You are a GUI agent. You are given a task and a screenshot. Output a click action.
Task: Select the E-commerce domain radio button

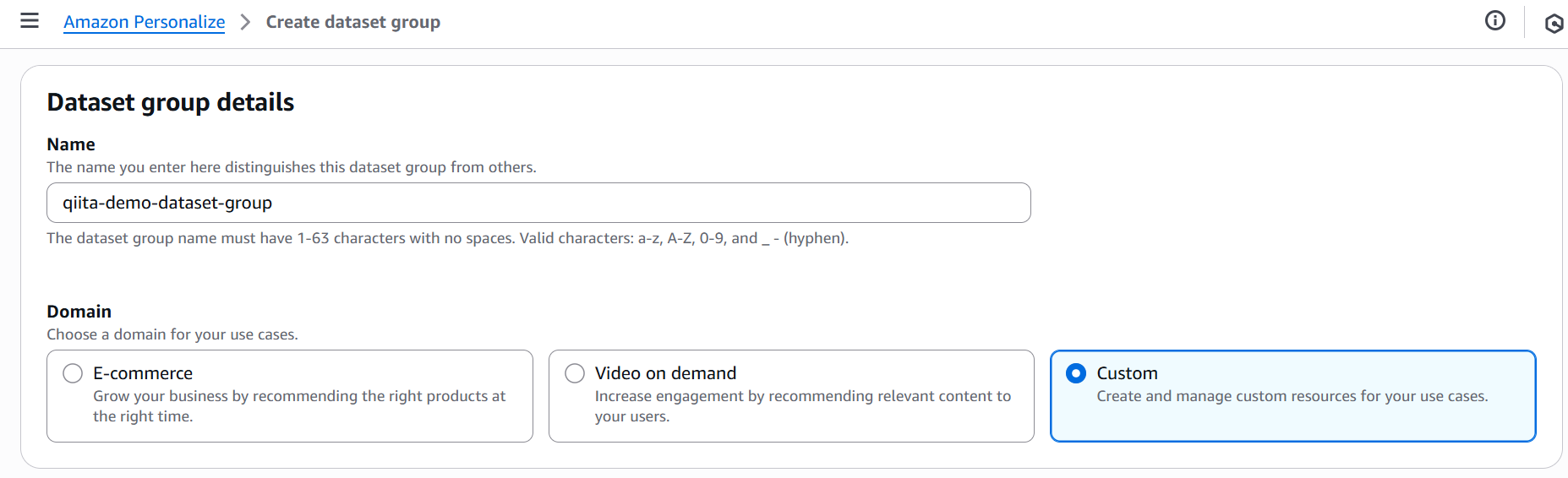(73, 373)
